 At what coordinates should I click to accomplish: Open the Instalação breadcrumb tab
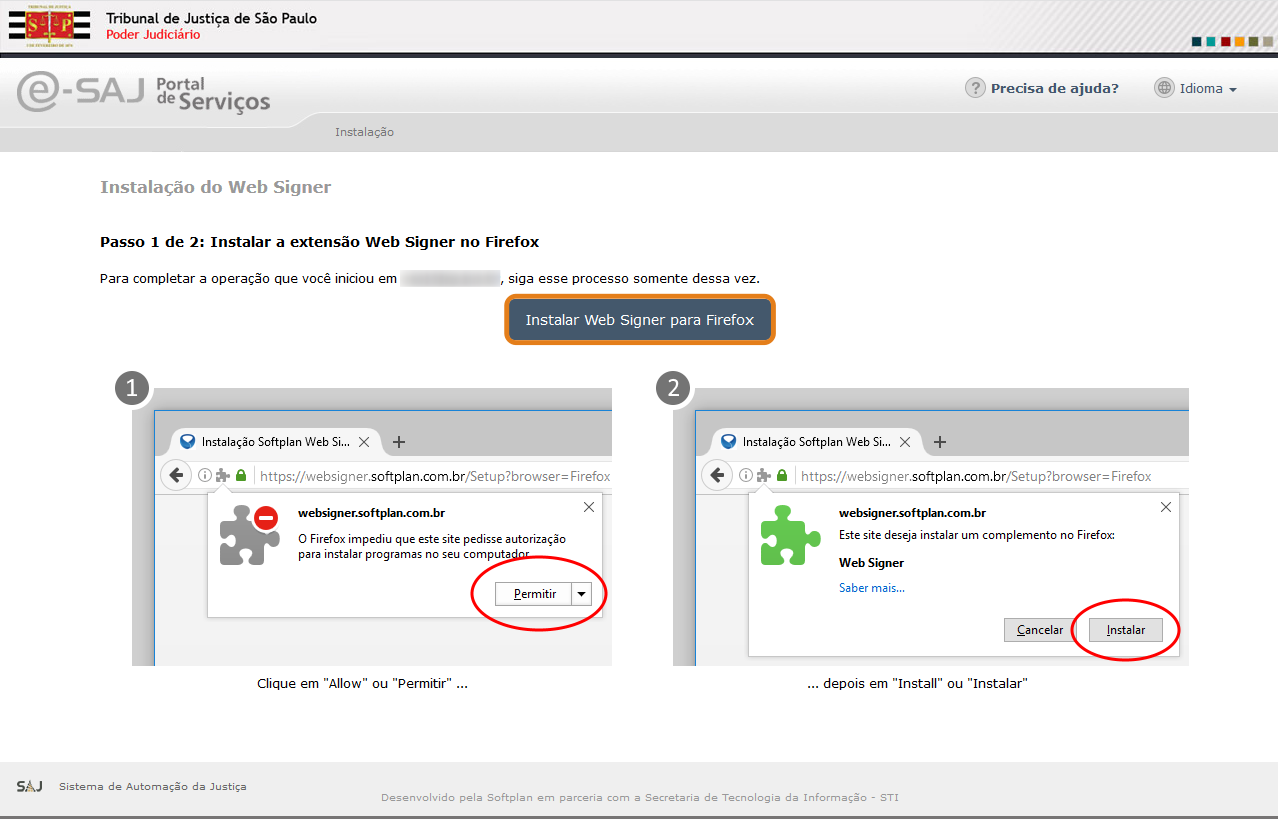pyautogui.click(x=364, y=132)
